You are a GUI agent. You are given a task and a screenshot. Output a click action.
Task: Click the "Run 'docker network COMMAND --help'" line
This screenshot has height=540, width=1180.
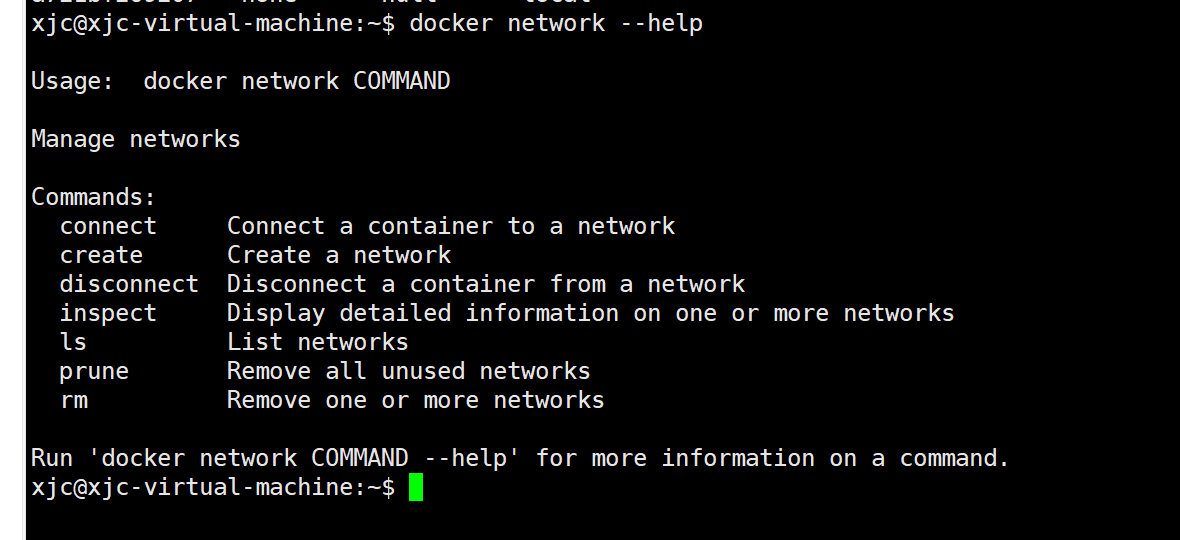point(519,458)
